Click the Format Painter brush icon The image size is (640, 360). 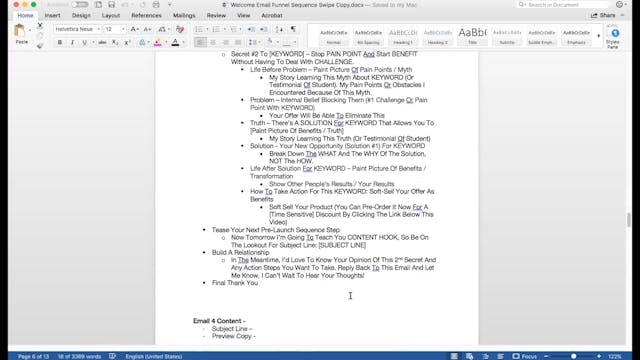[x=40, y=46]
